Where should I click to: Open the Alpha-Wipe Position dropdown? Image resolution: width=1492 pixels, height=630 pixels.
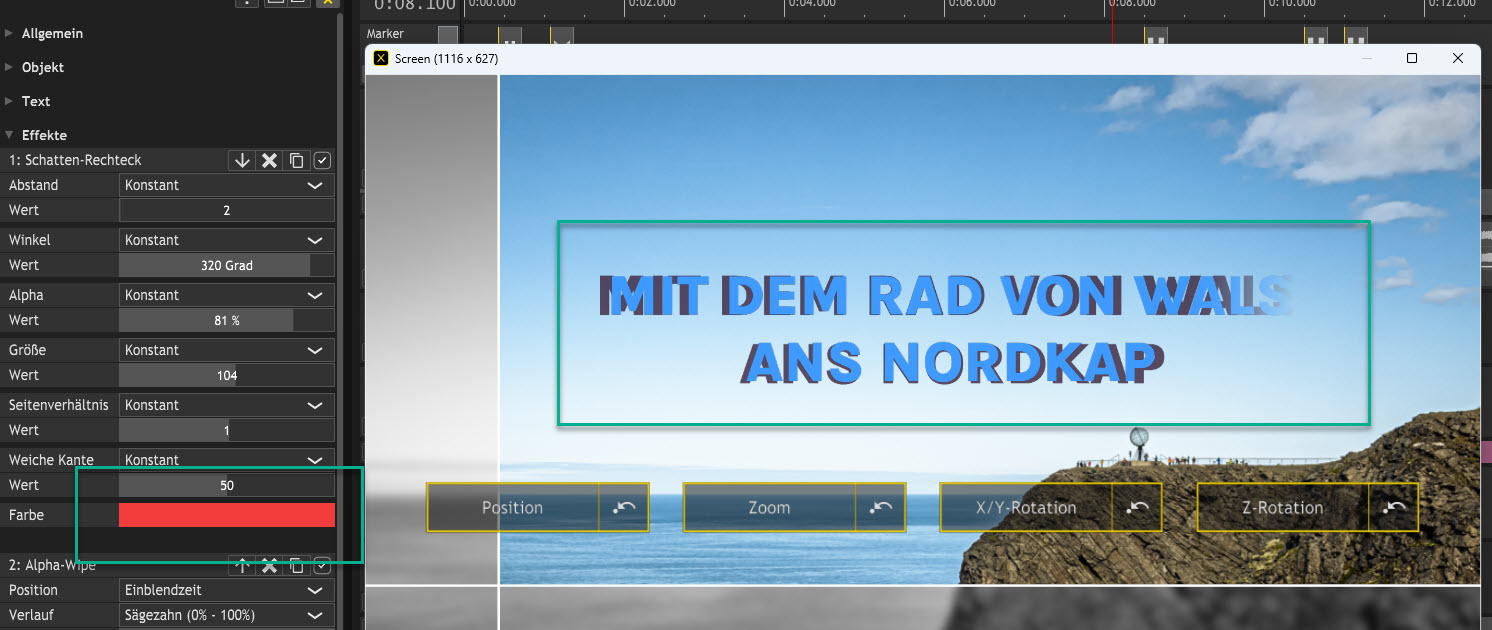[x=227, y=590]
